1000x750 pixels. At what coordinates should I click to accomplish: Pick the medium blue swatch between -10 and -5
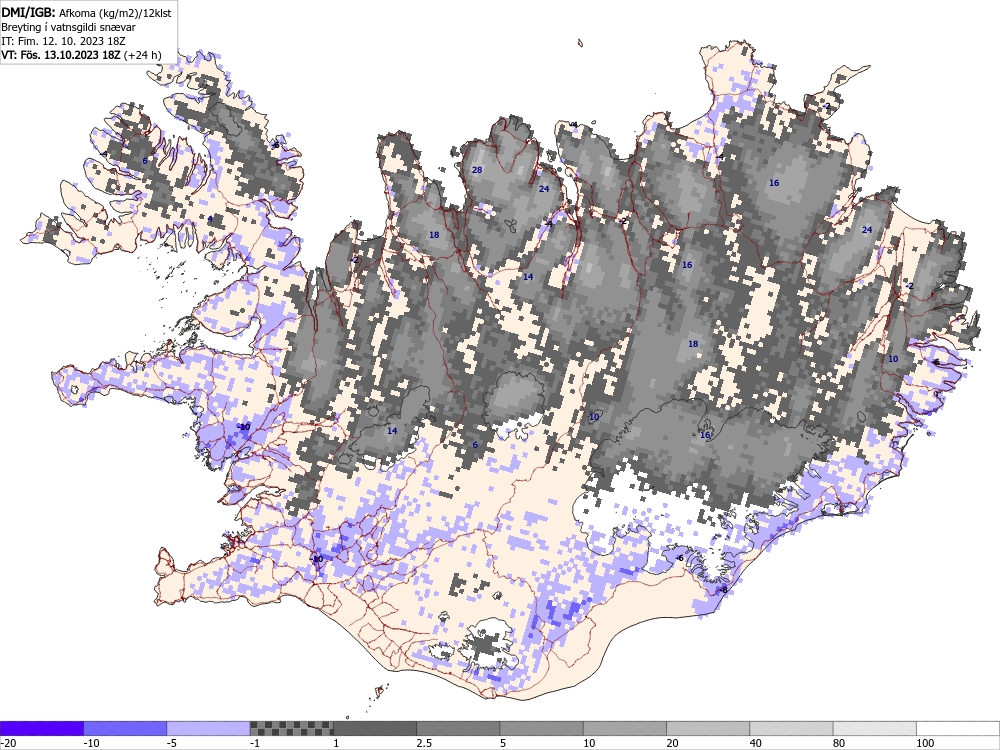125,728
